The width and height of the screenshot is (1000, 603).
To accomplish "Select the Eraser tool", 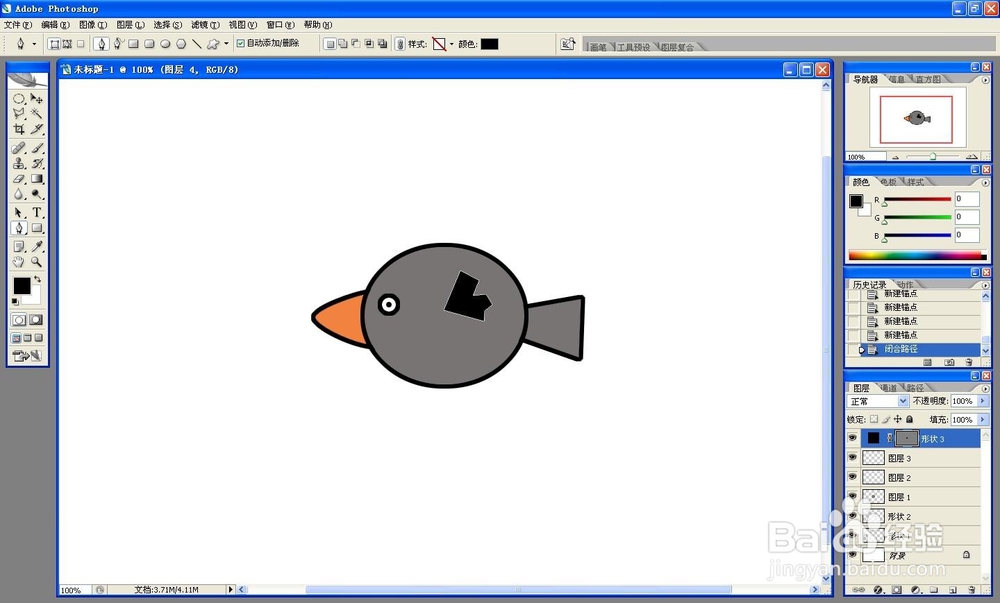I will pos(18,179).
